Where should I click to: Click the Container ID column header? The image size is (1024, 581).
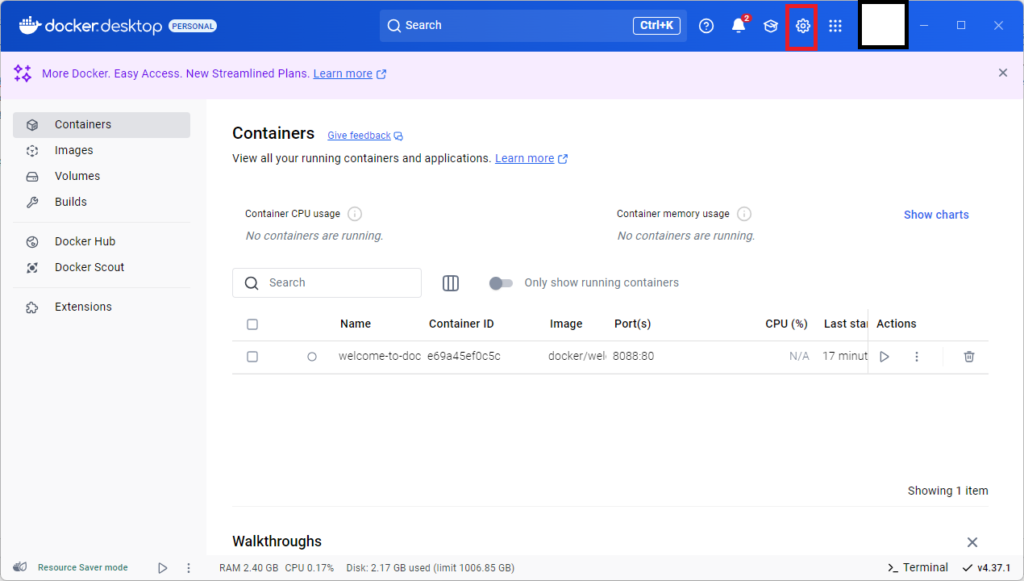click(x=461, y=324)
